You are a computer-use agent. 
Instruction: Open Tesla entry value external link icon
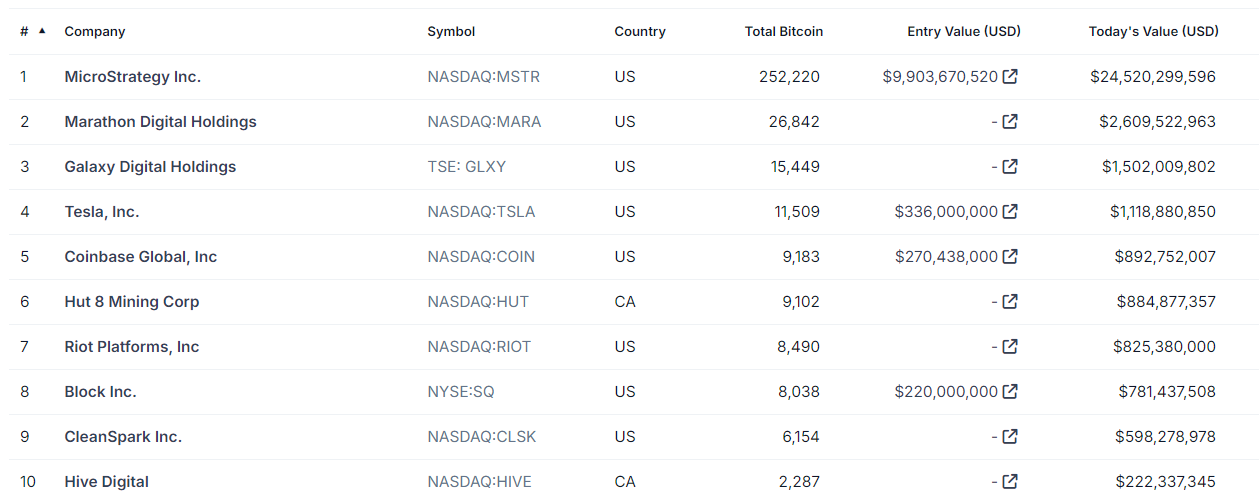(x=1010, y=212)
